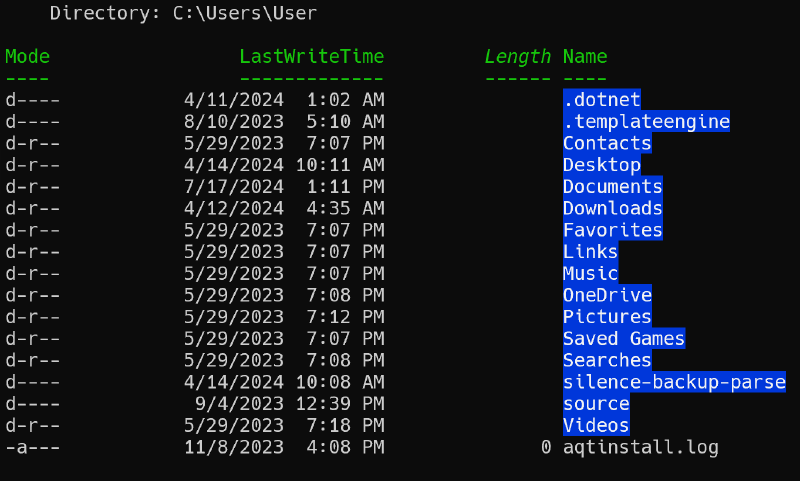Click the Documents folder entry
This screenshot has width=800, height=481.
point(612,187)
